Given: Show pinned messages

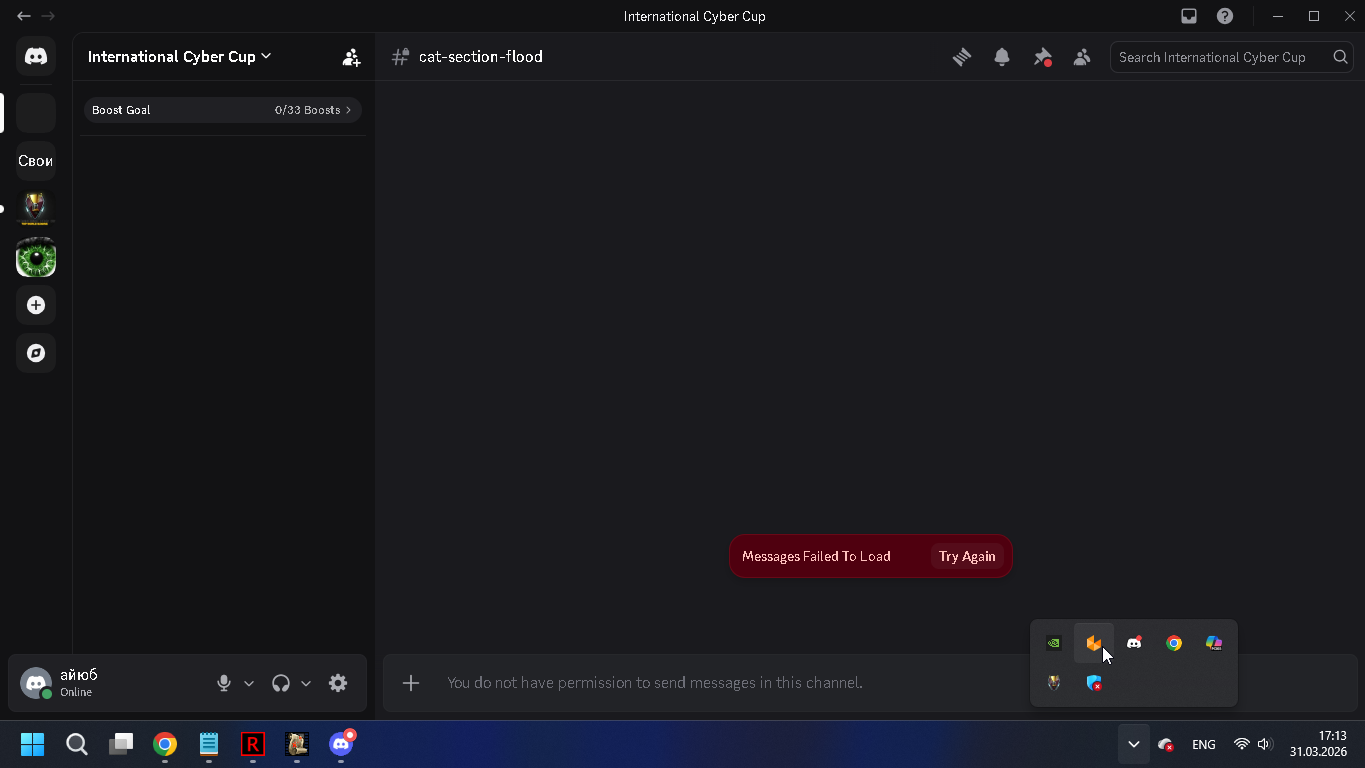Looking at the screenshot, I should (x=1042, y=57).
